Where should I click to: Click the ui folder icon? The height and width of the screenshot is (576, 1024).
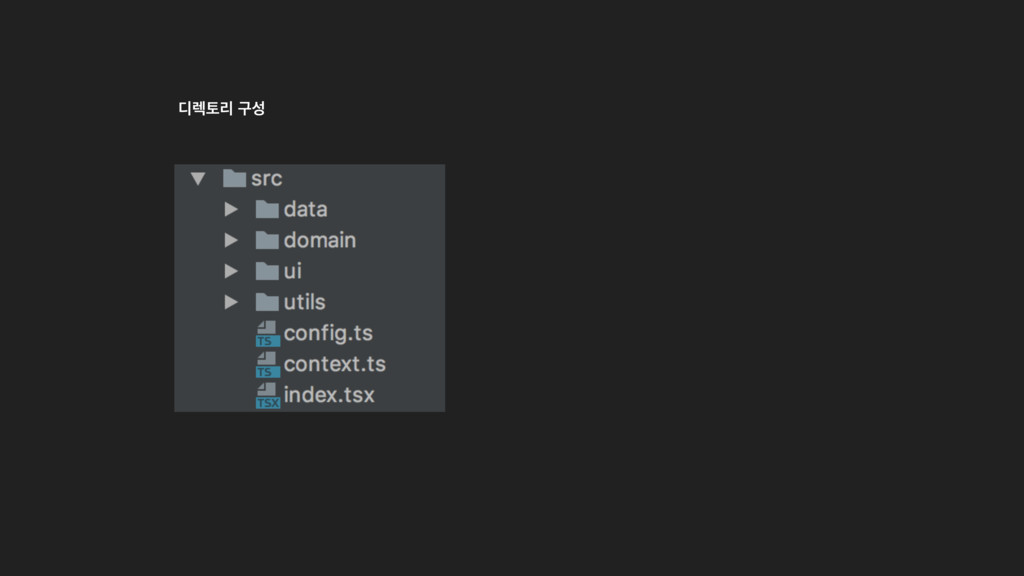click(267, 271)
